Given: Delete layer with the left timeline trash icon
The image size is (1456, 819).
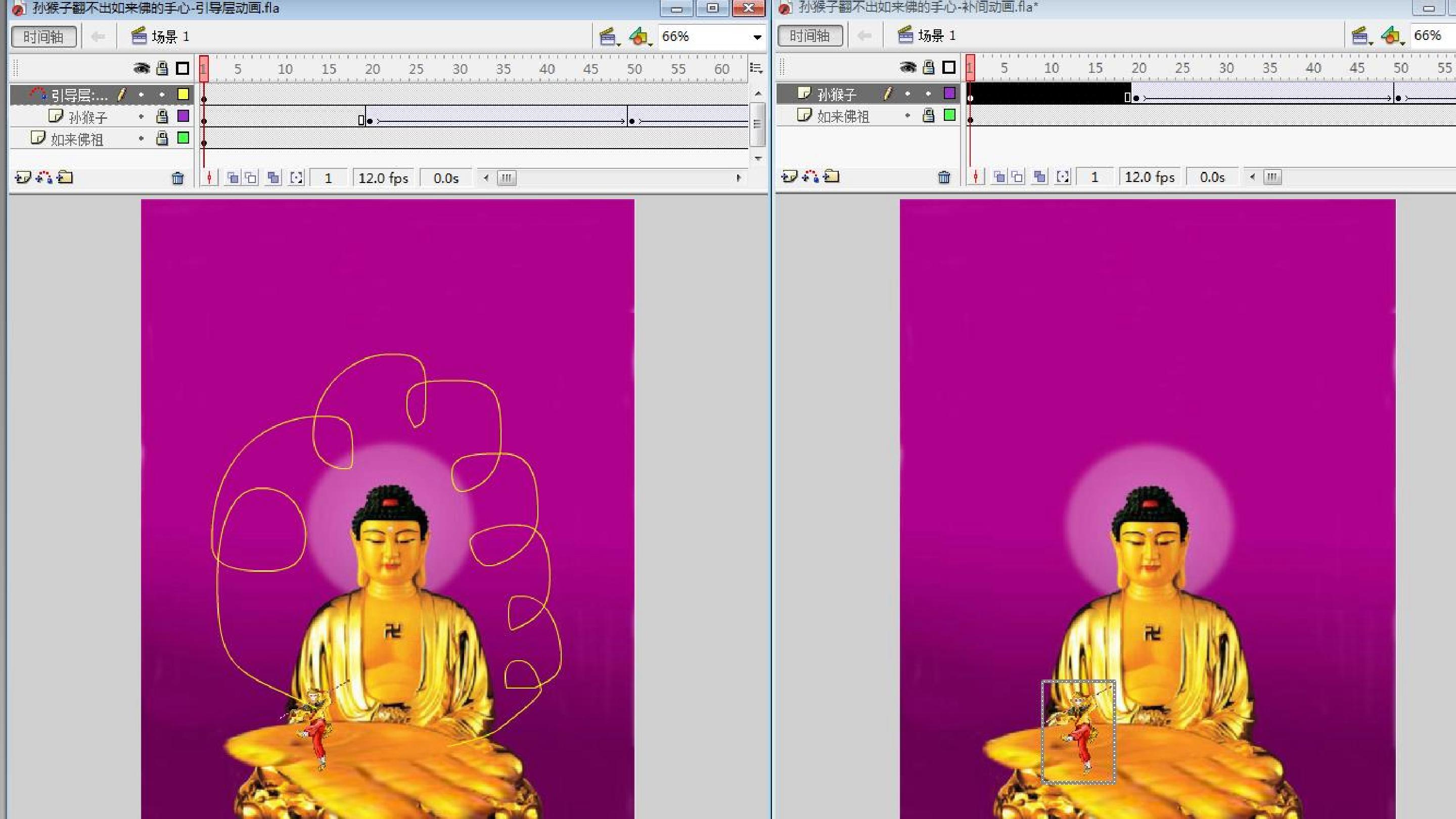Looking at the screenshot, I should [x=177, y=178].
